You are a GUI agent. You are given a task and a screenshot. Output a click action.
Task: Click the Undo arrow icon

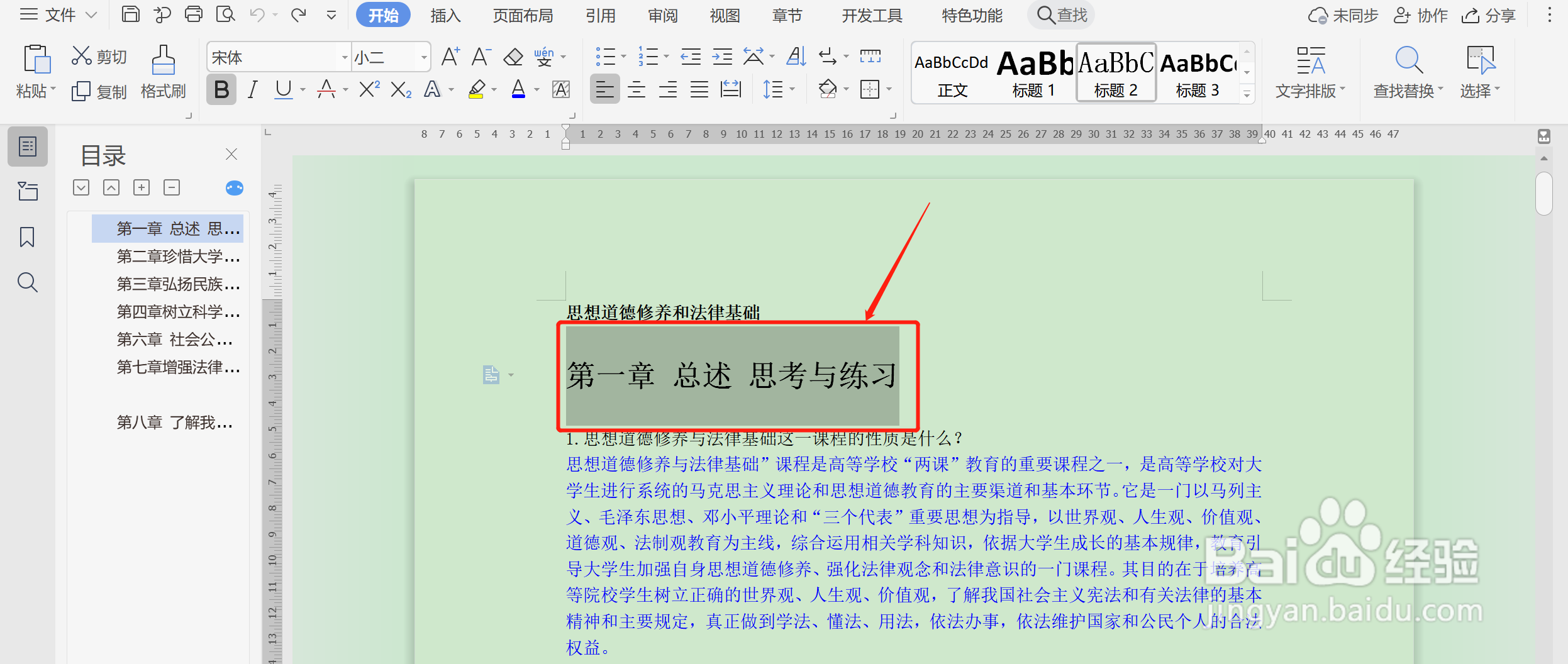pyautogui.click(x=257, y=14)
